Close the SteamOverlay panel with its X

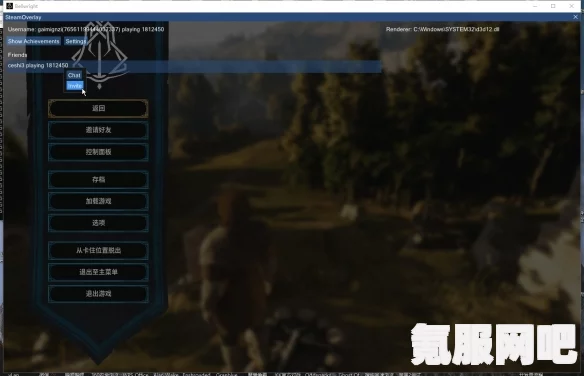point(575,17)
